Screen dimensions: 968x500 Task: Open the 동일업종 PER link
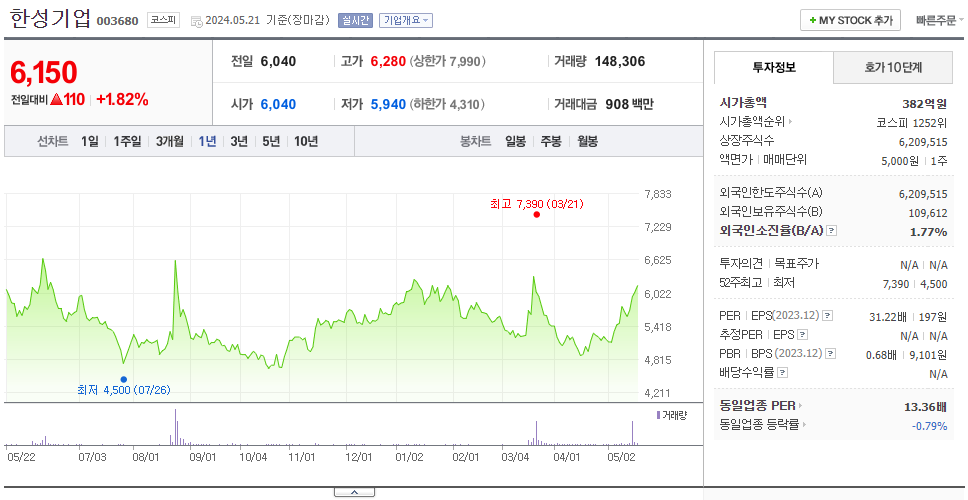(x=761, y=406)
